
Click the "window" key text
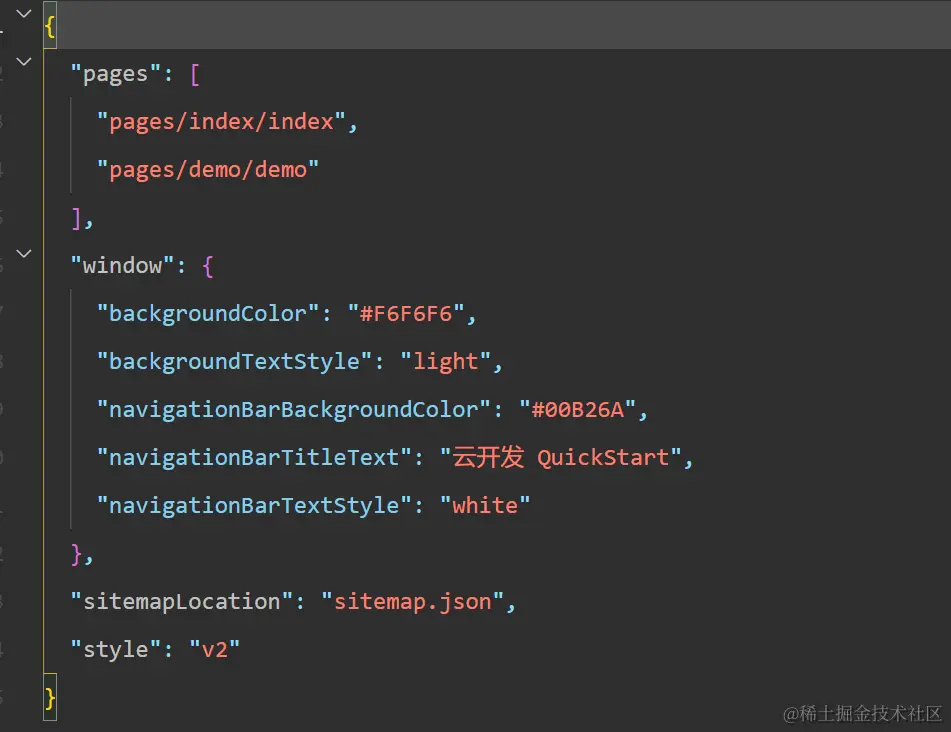coord(123,266)
